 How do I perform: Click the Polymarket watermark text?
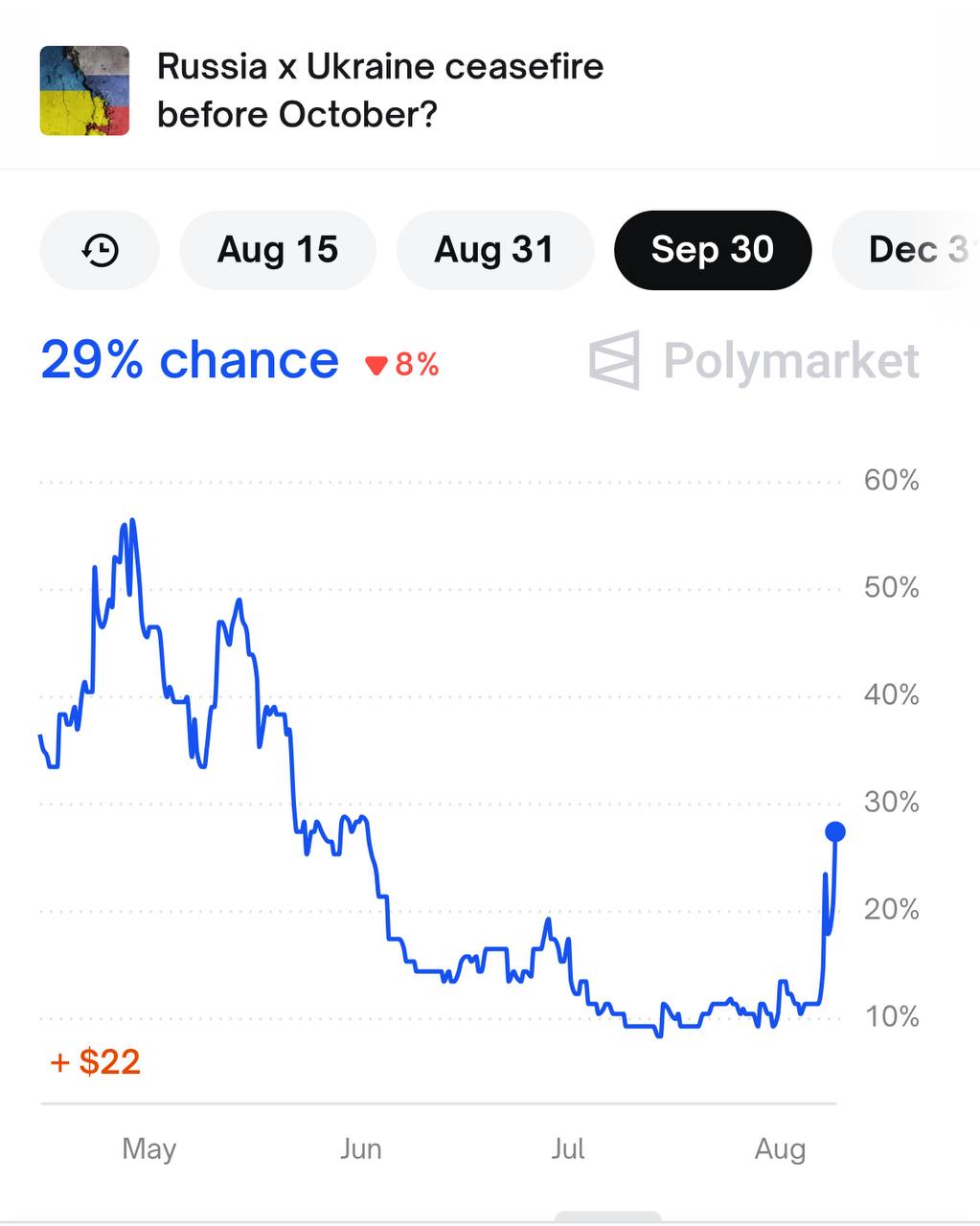coord(791,361)
